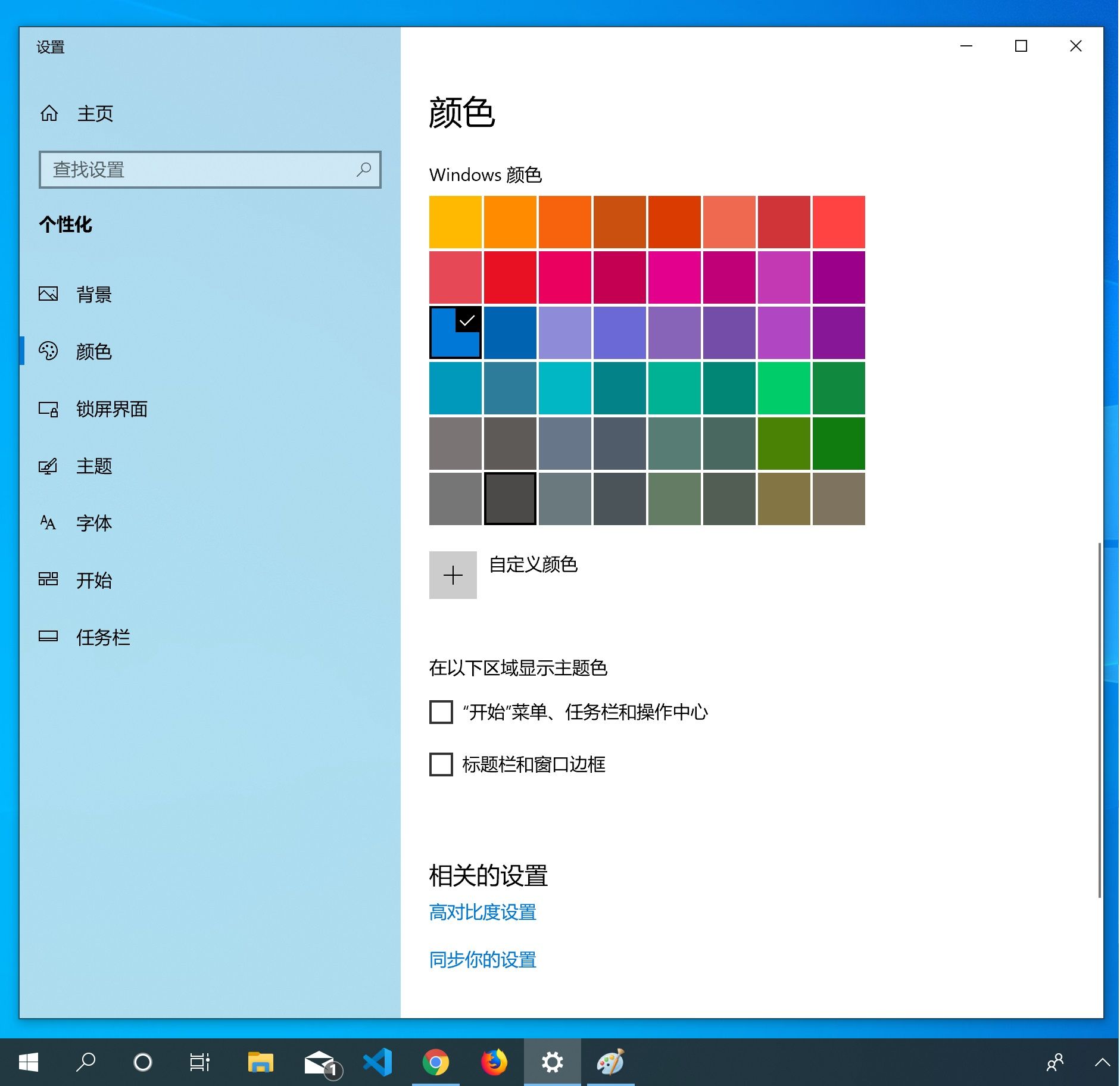The width and height of the screenshot is (1120, 1086).
Task: Enable accent color on "开始"菜单、任务栏和操作中心
Action: tap(441, 712)
